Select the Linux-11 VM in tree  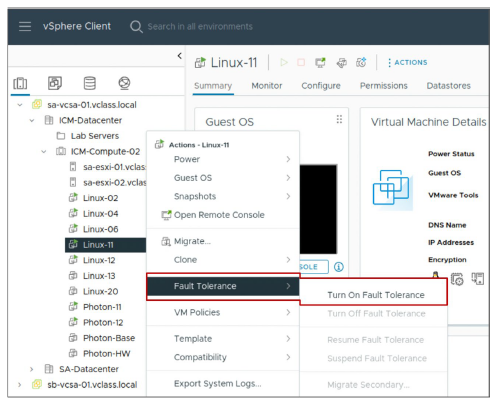click(x=105, y=245)
